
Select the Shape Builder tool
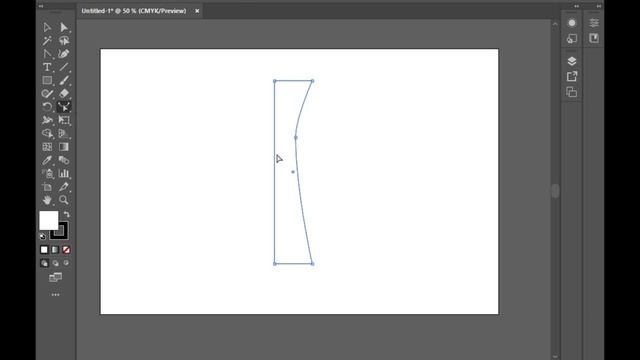[x=47, y=133]
